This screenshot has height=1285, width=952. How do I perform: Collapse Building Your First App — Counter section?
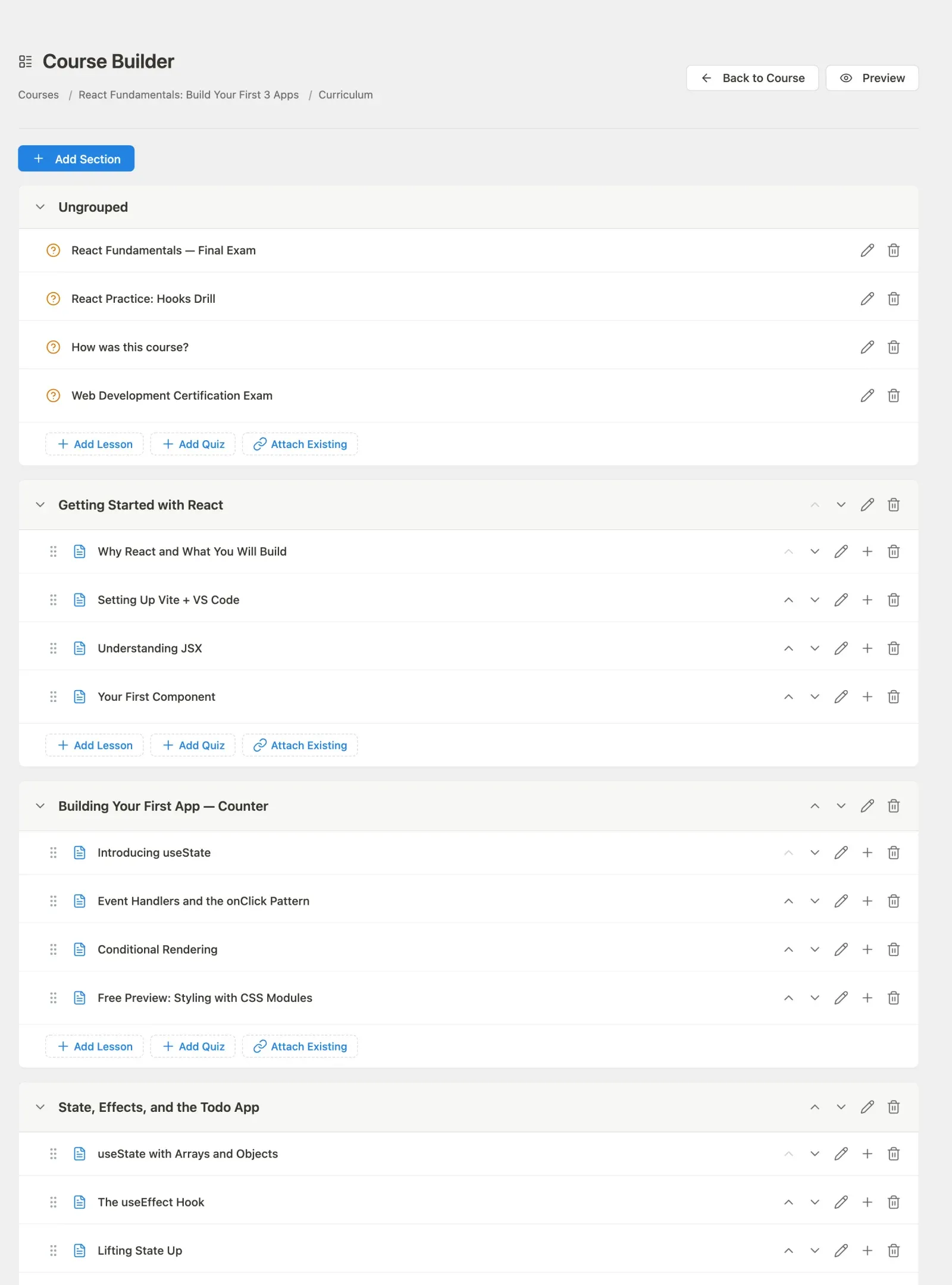click(x=40, y=806)
